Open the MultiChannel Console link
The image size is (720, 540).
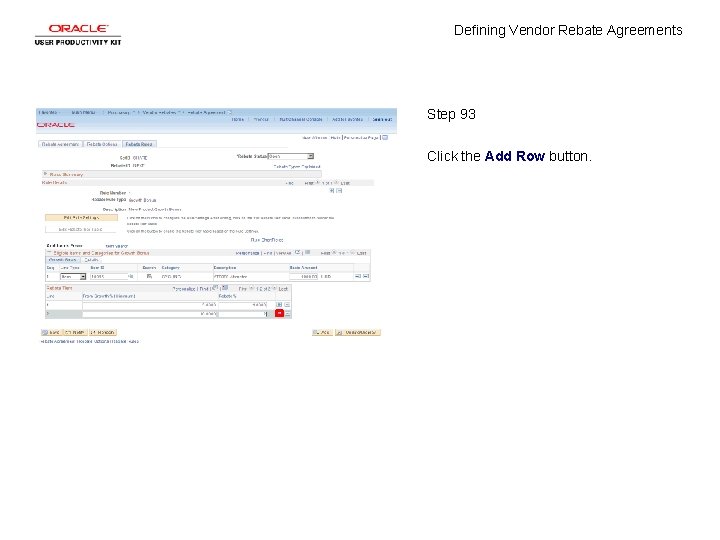(x=301, y=119)
